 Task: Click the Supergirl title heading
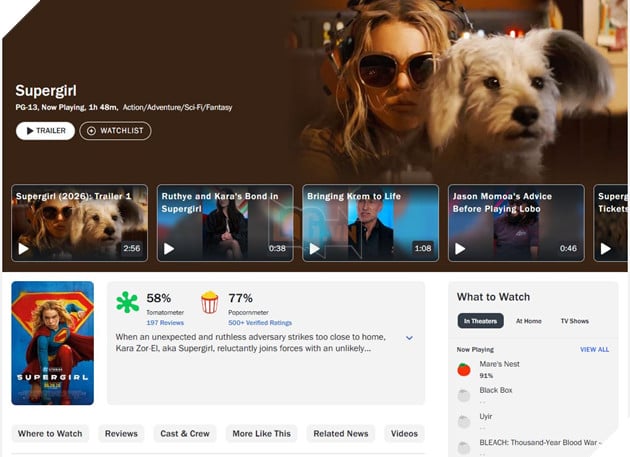[x=46, y=91]
